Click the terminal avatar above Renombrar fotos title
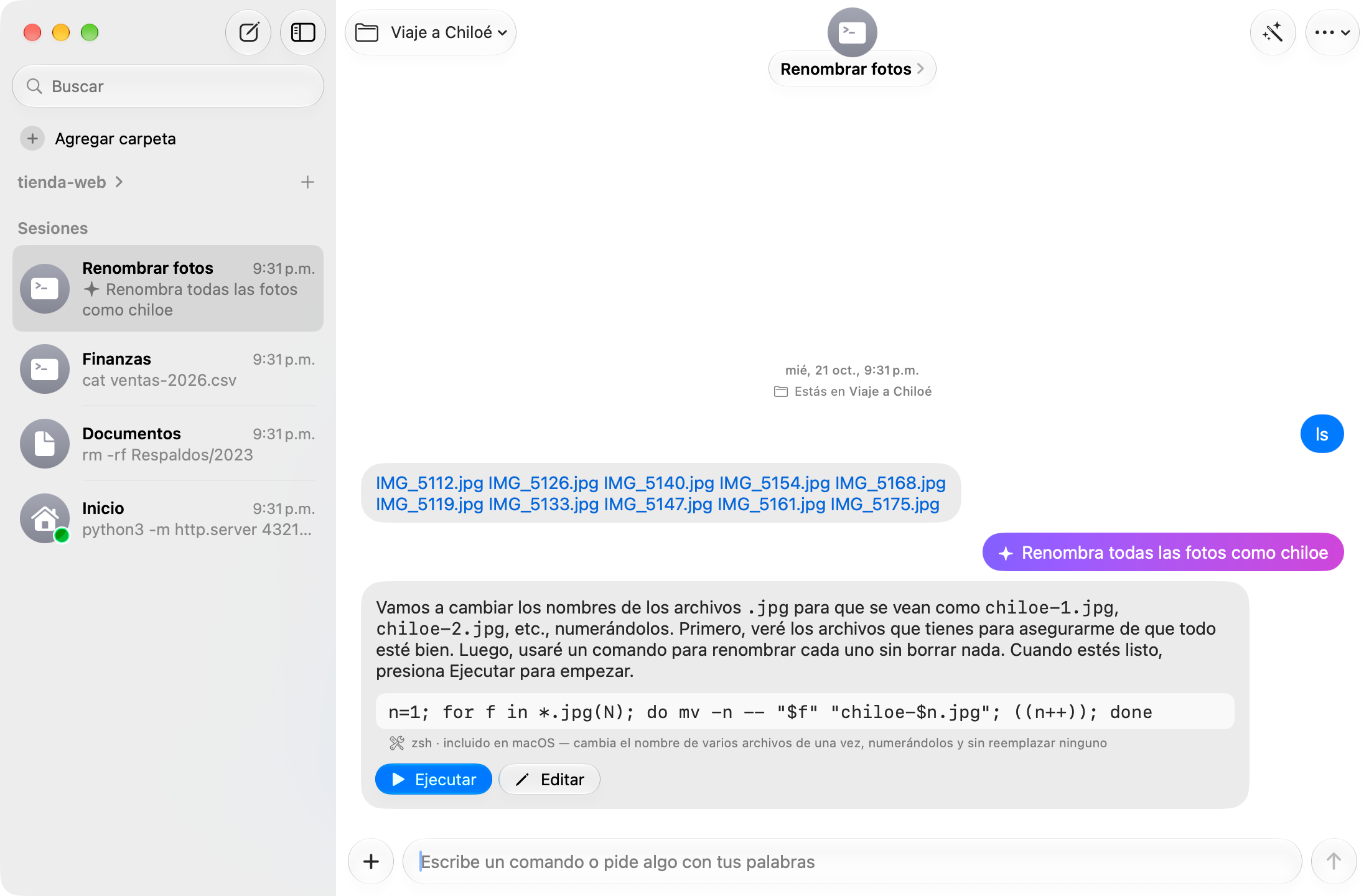Screen dimensions: 1369x896 [852, 32]
